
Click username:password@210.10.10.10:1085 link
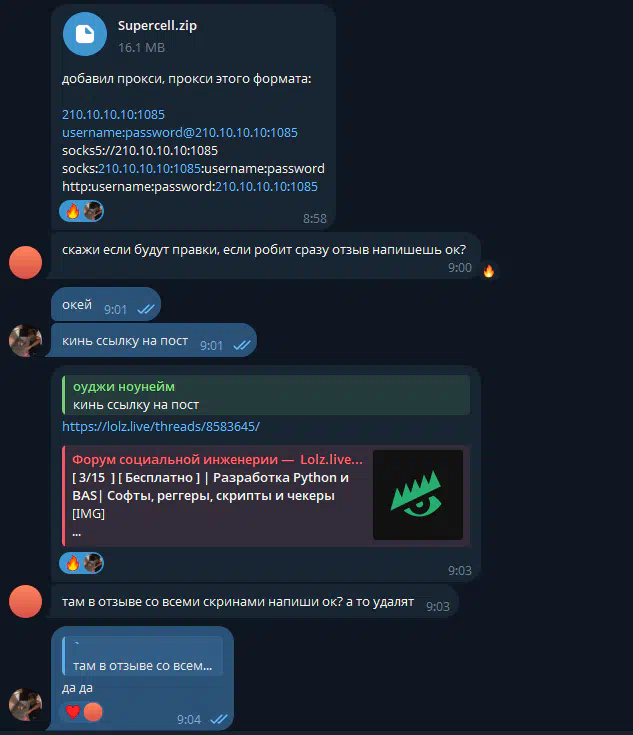click(x=180, y=133)
